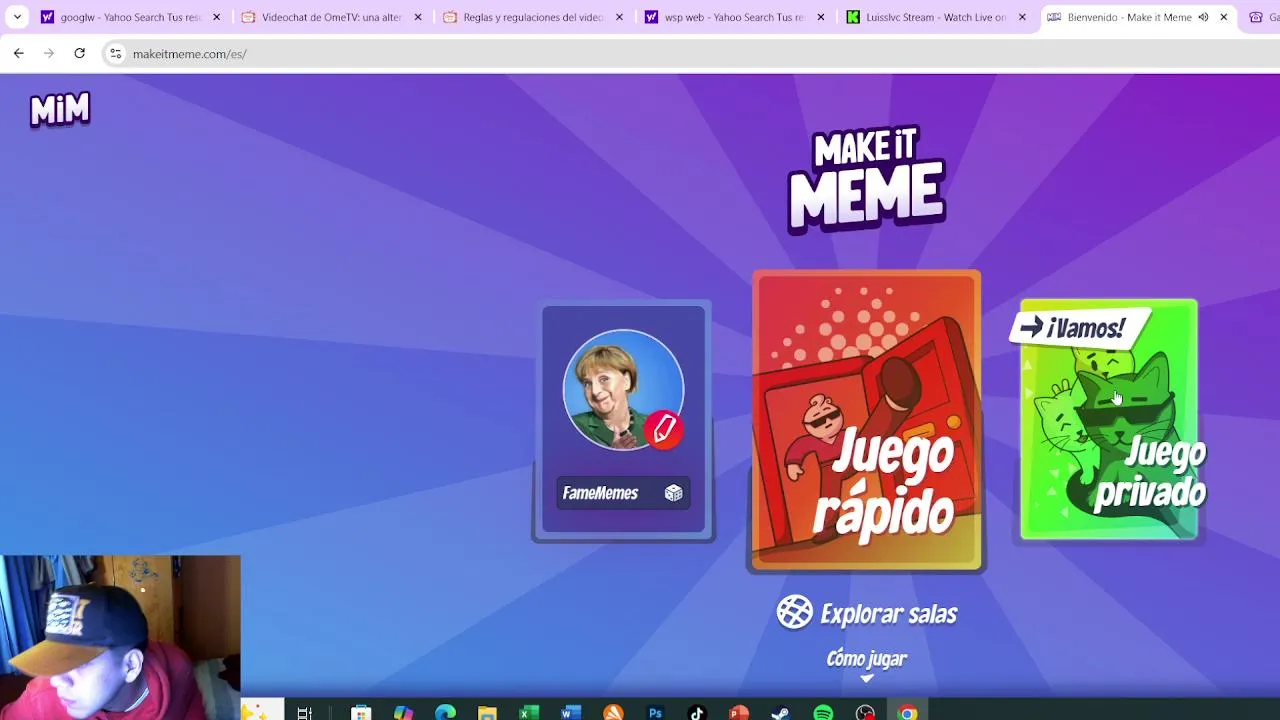
Task: Open File Explorer from the taskbar
Action: pos(487,713)
